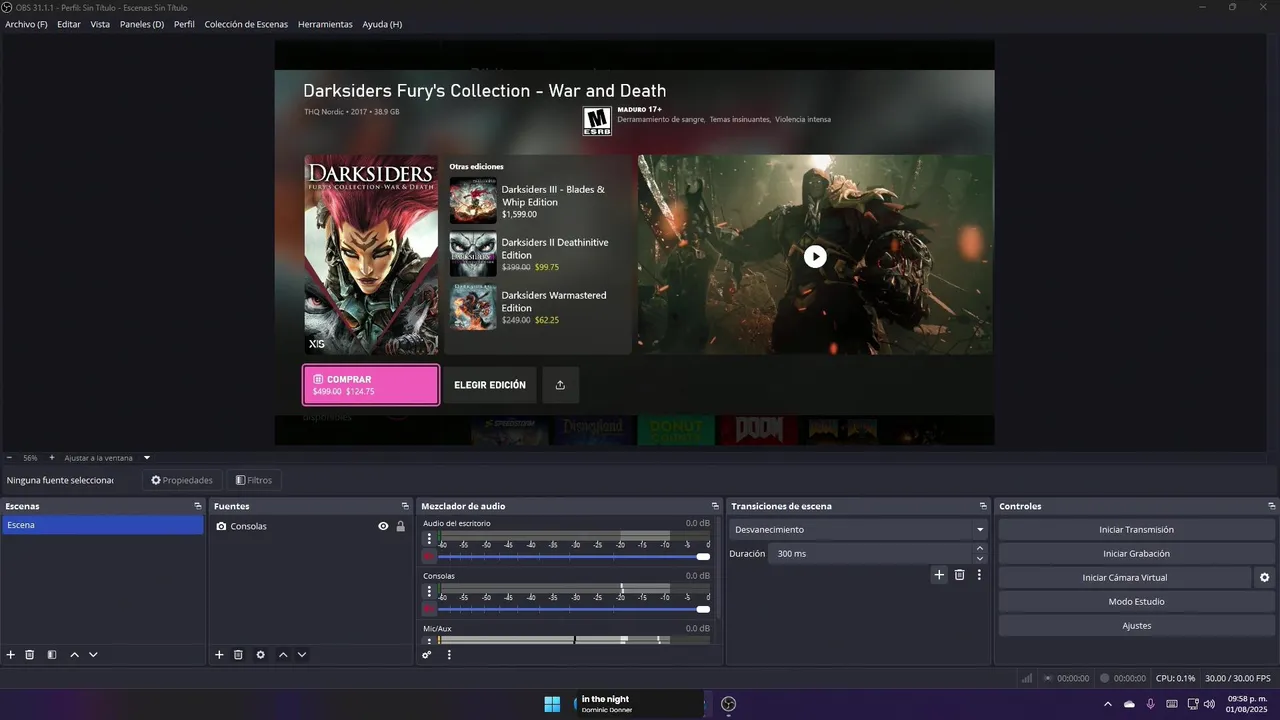Move the scene down in the Escenas panel
Screen dimensions: 1280x720
point(93,655)
